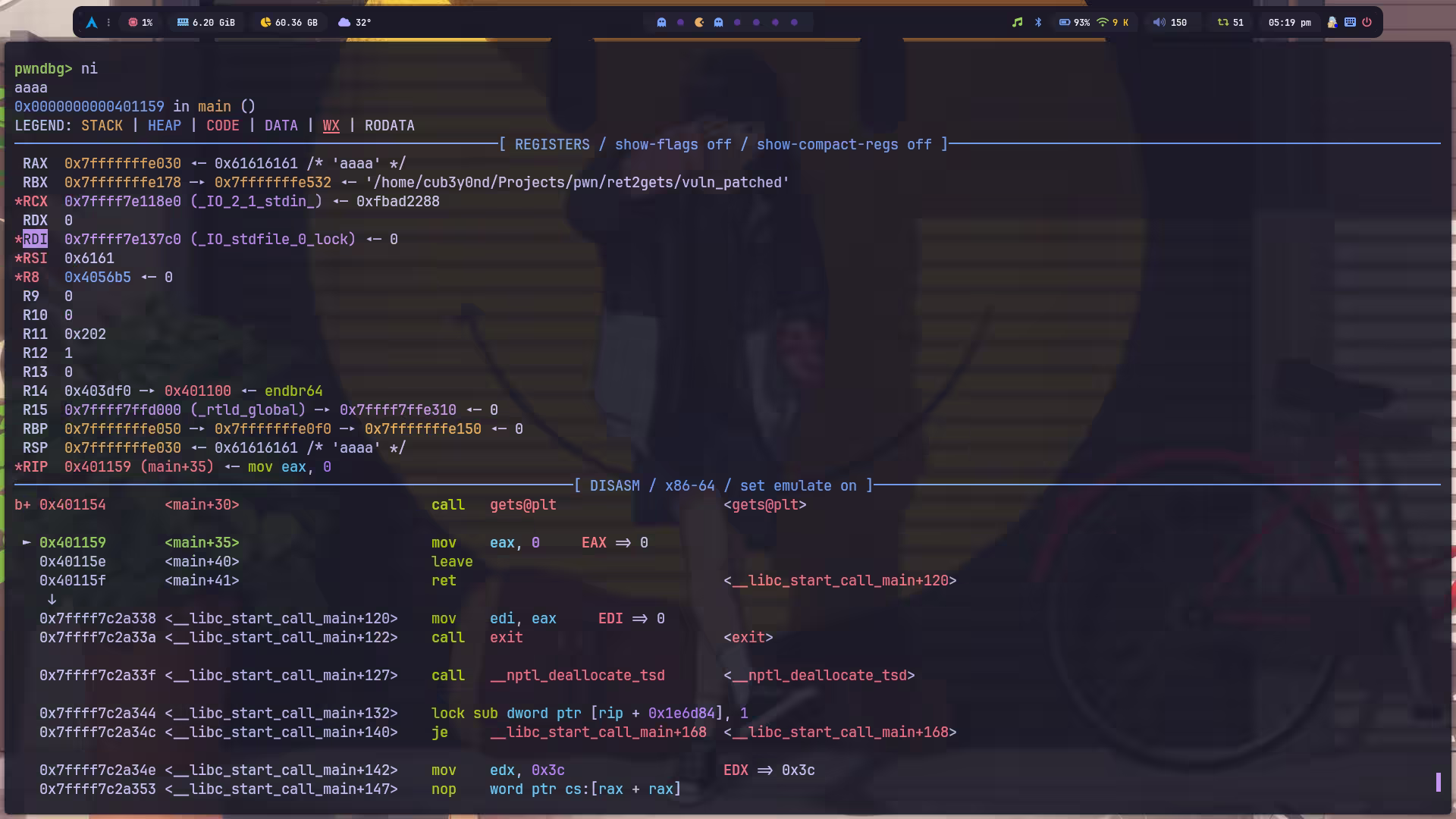Open the weather cloud 32° widget
This screenshot has height=819, width=1456.
click(354, 23)
